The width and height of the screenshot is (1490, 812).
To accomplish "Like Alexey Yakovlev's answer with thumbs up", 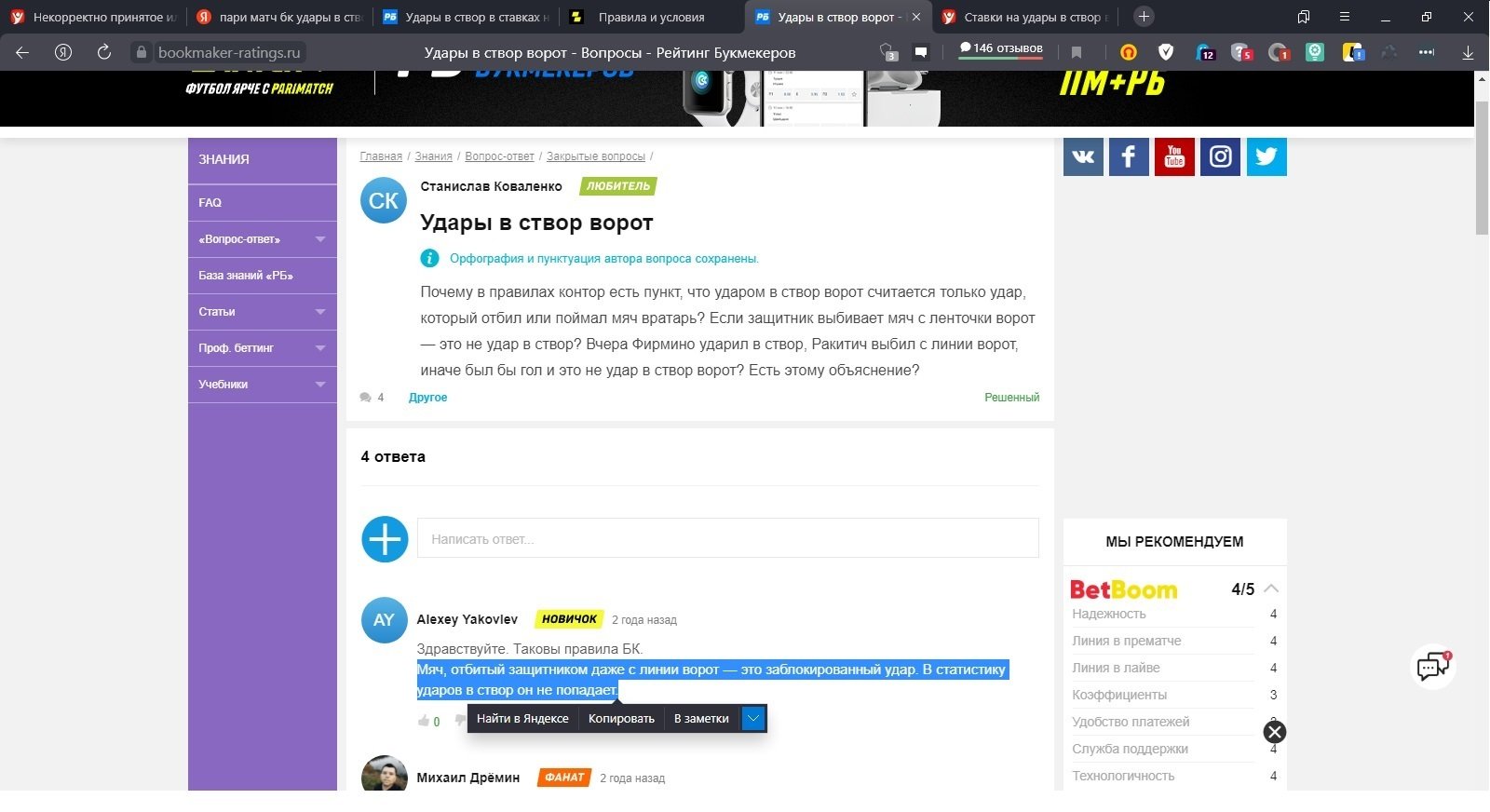I will [425, 721].
